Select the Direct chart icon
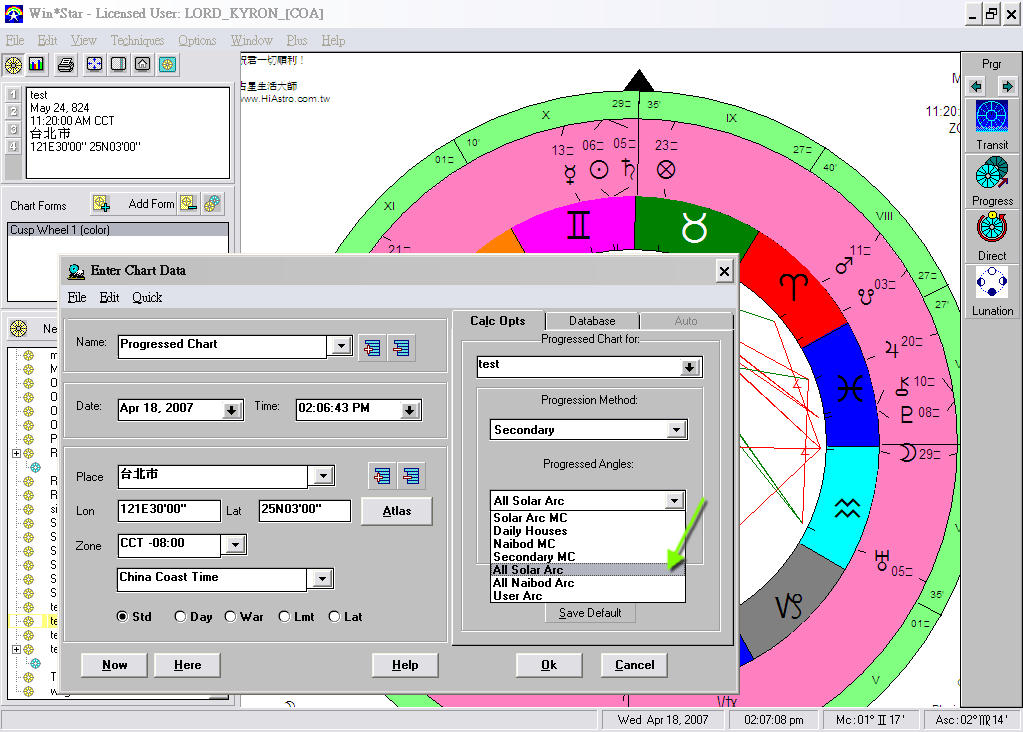The height and width of the screenshot is (732, 1023). (992, 229)
